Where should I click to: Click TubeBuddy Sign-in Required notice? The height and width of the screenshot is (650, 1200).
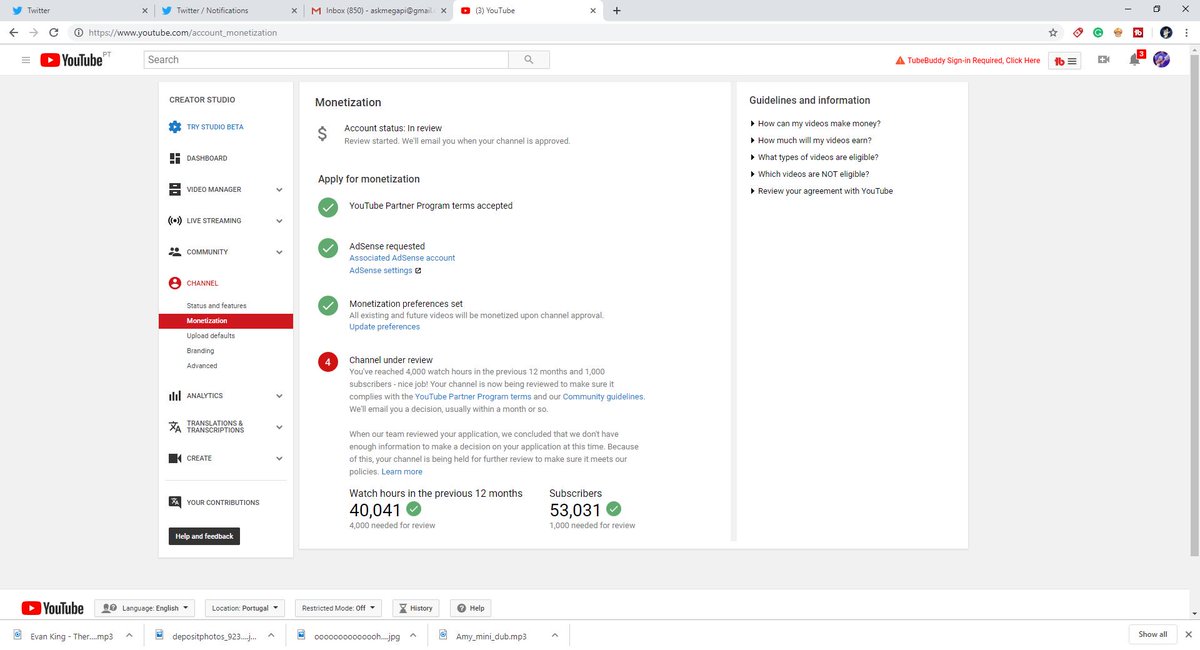pos(968,61)
